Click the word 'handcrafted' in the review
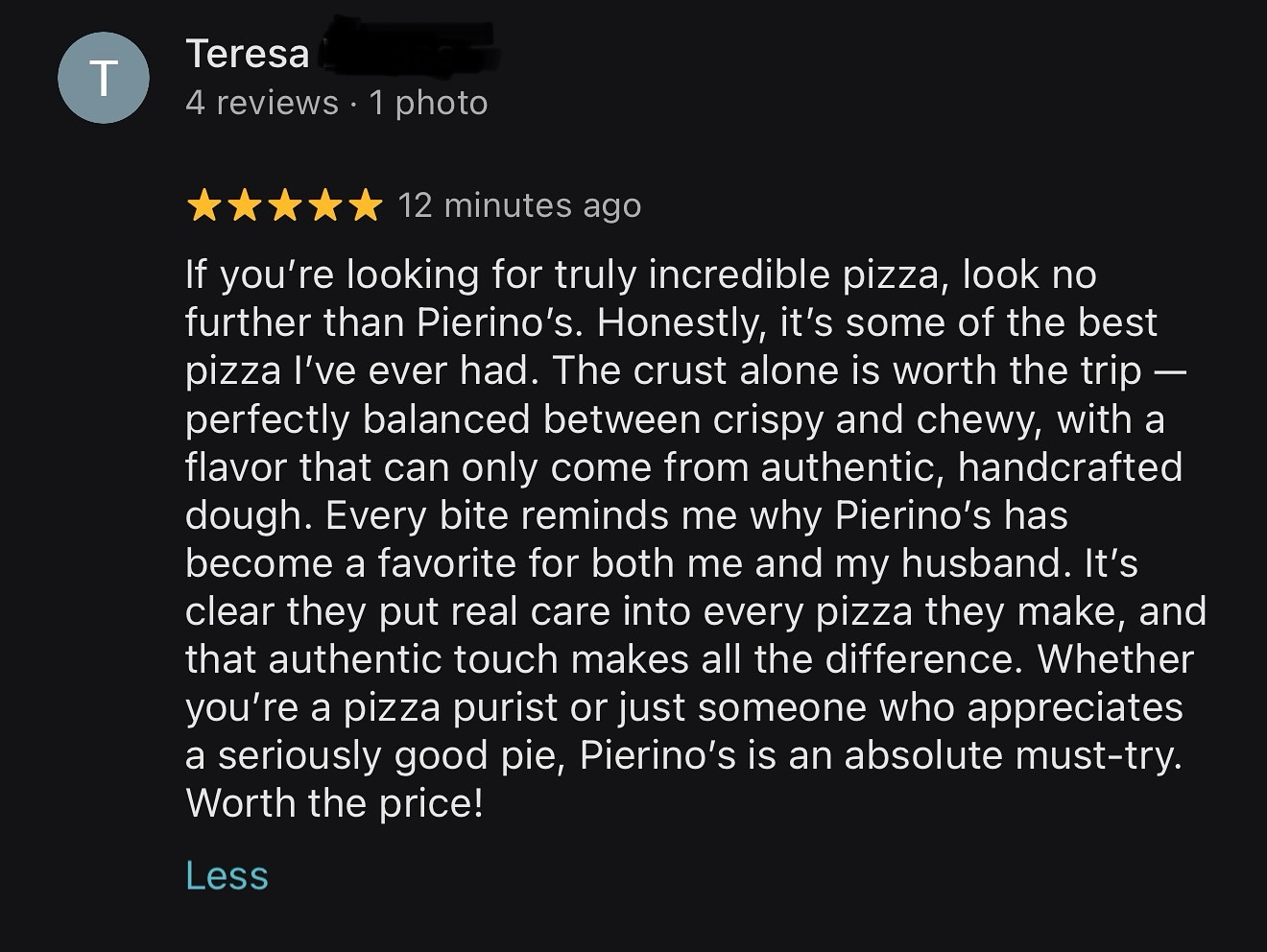 click(1070, 467)
